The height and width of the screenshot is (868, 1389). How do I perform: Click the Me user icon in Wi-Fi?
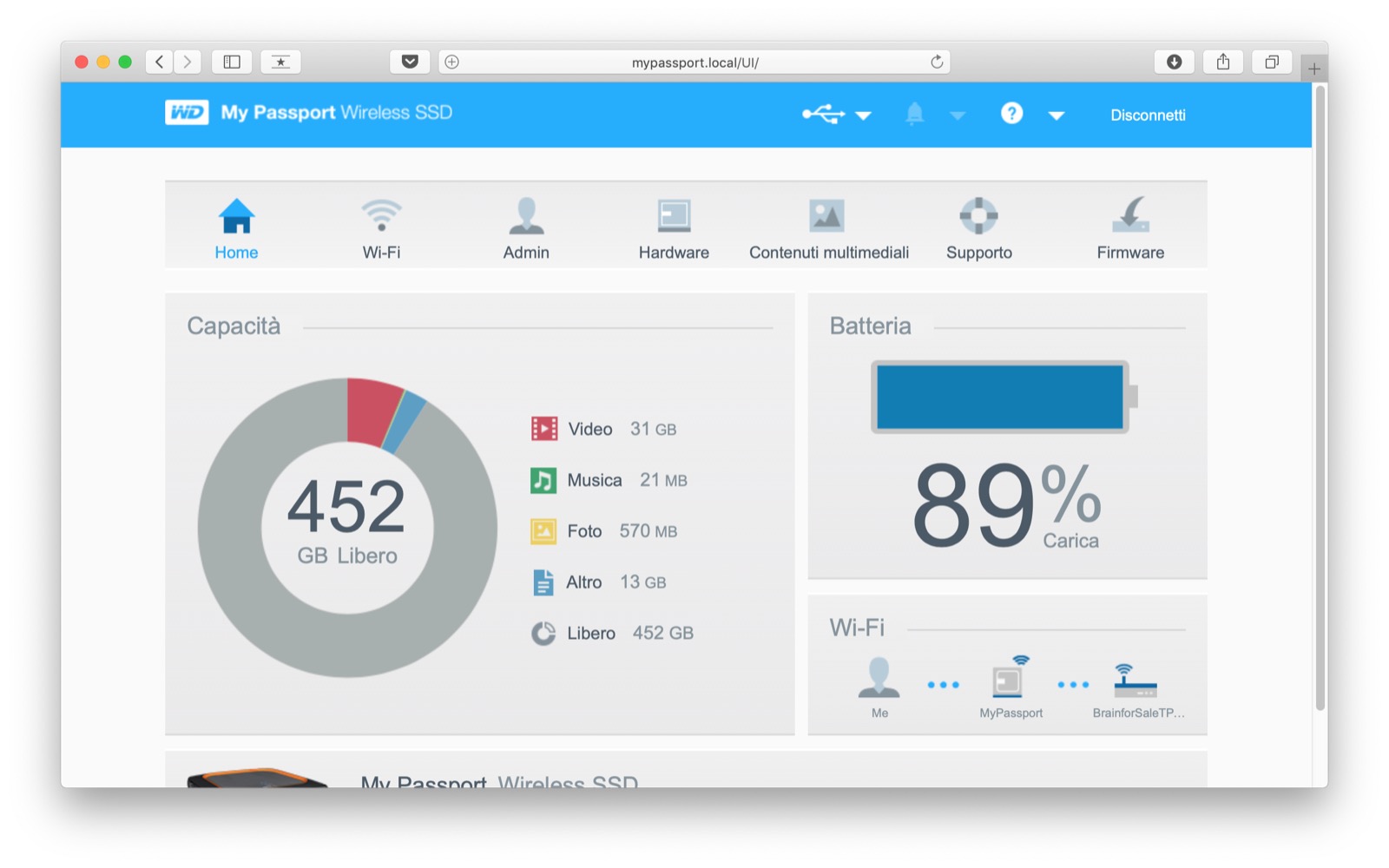(x=879, y=678)
